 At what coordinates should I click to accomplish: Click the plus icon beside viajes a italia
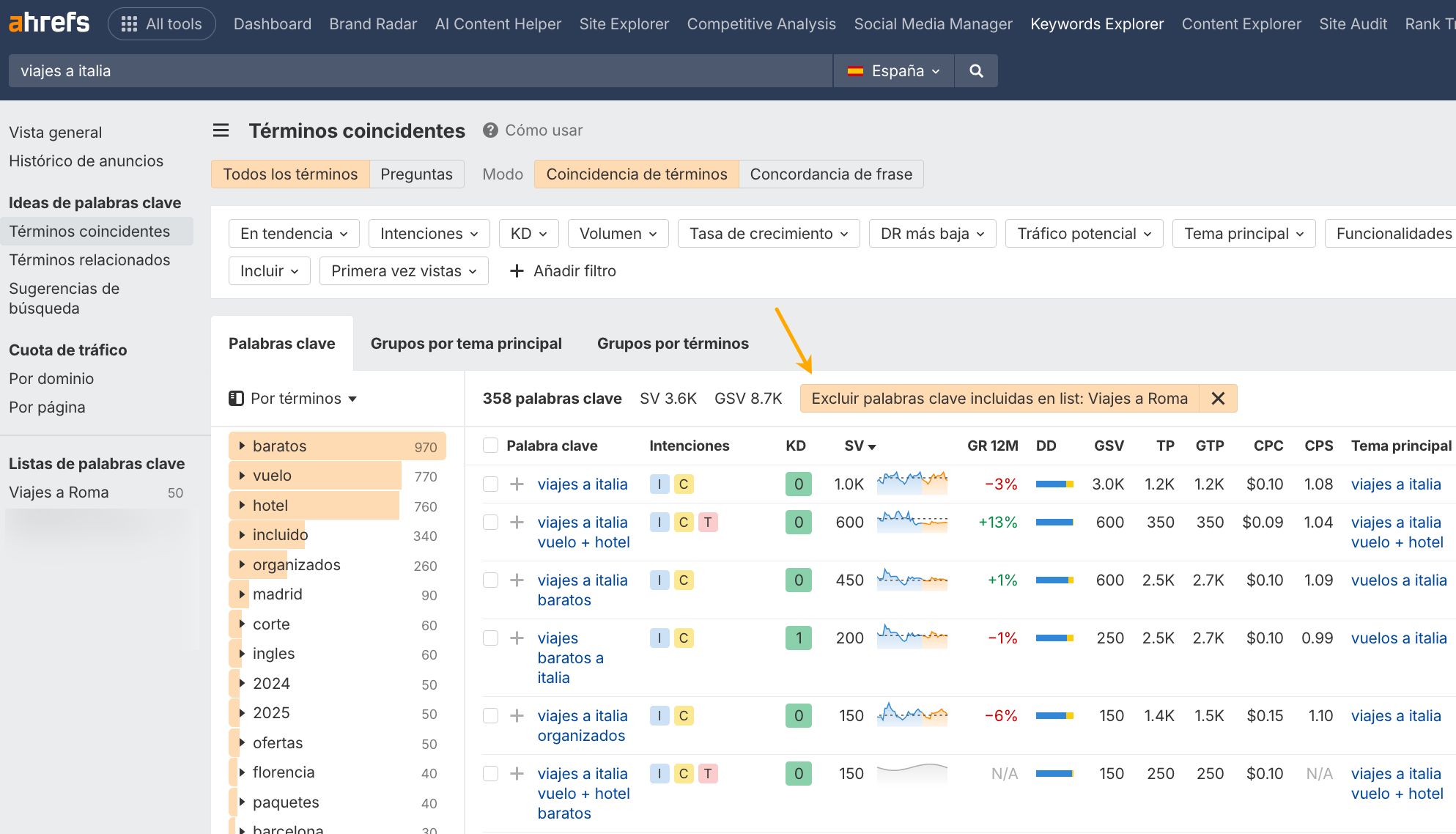click(x=517, y=484)
